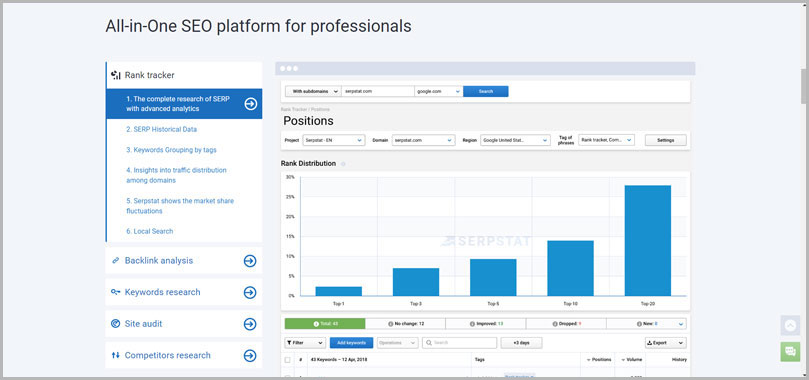Click the Top 20 bar in chart

pyautogui.click(x=648, y=241)
